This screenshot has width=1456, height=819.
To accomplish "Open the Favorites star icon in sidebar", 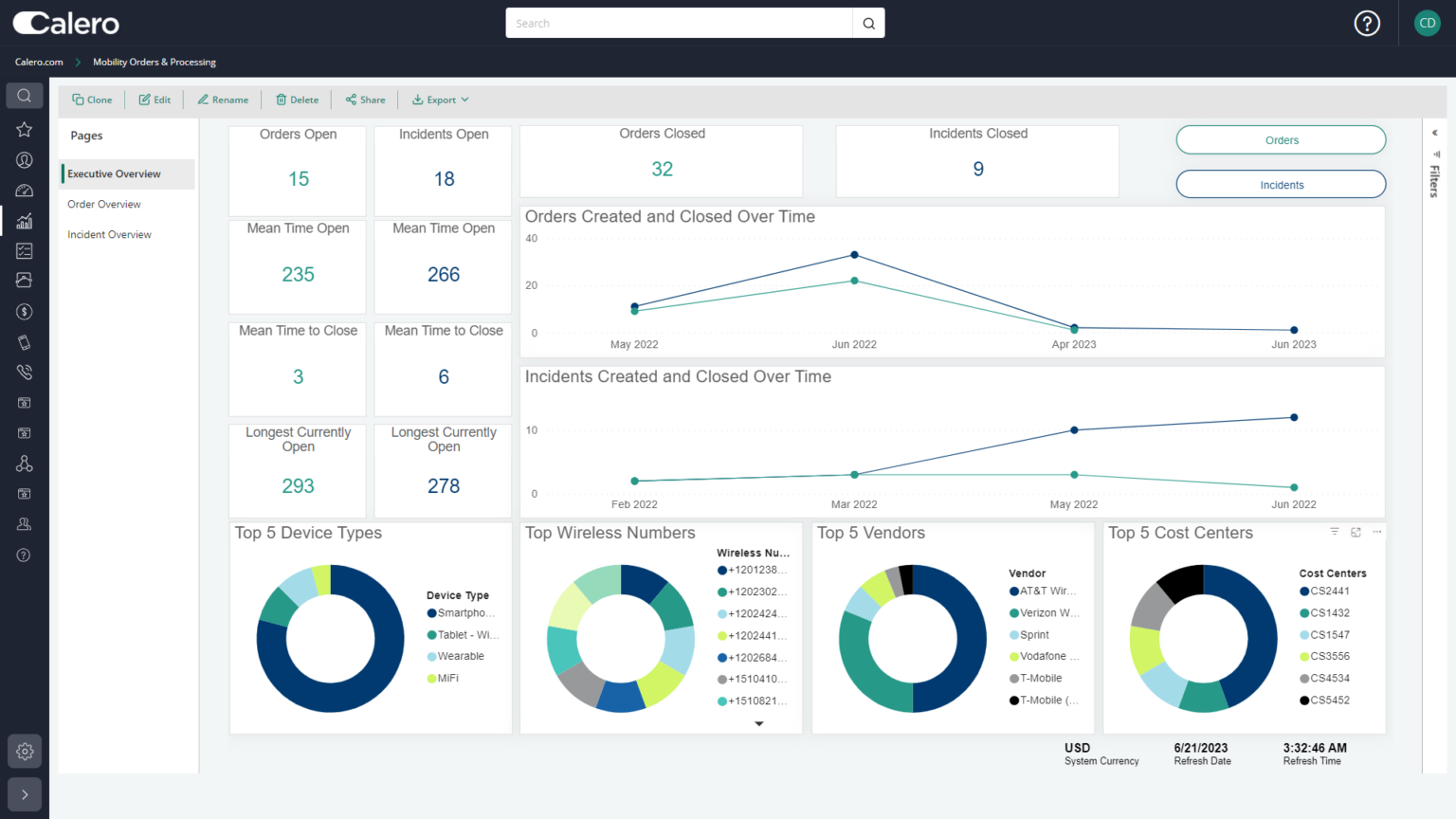I will (x=24, y=129).
